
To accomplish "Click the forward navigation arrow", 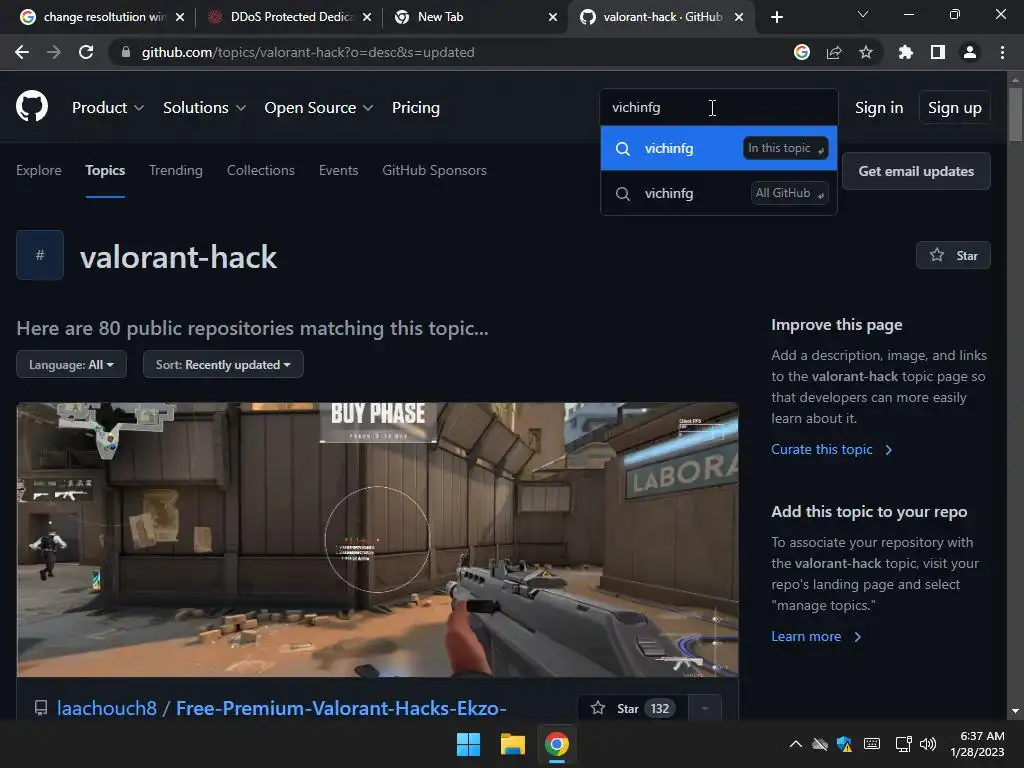I will click(x=54, y=52).
